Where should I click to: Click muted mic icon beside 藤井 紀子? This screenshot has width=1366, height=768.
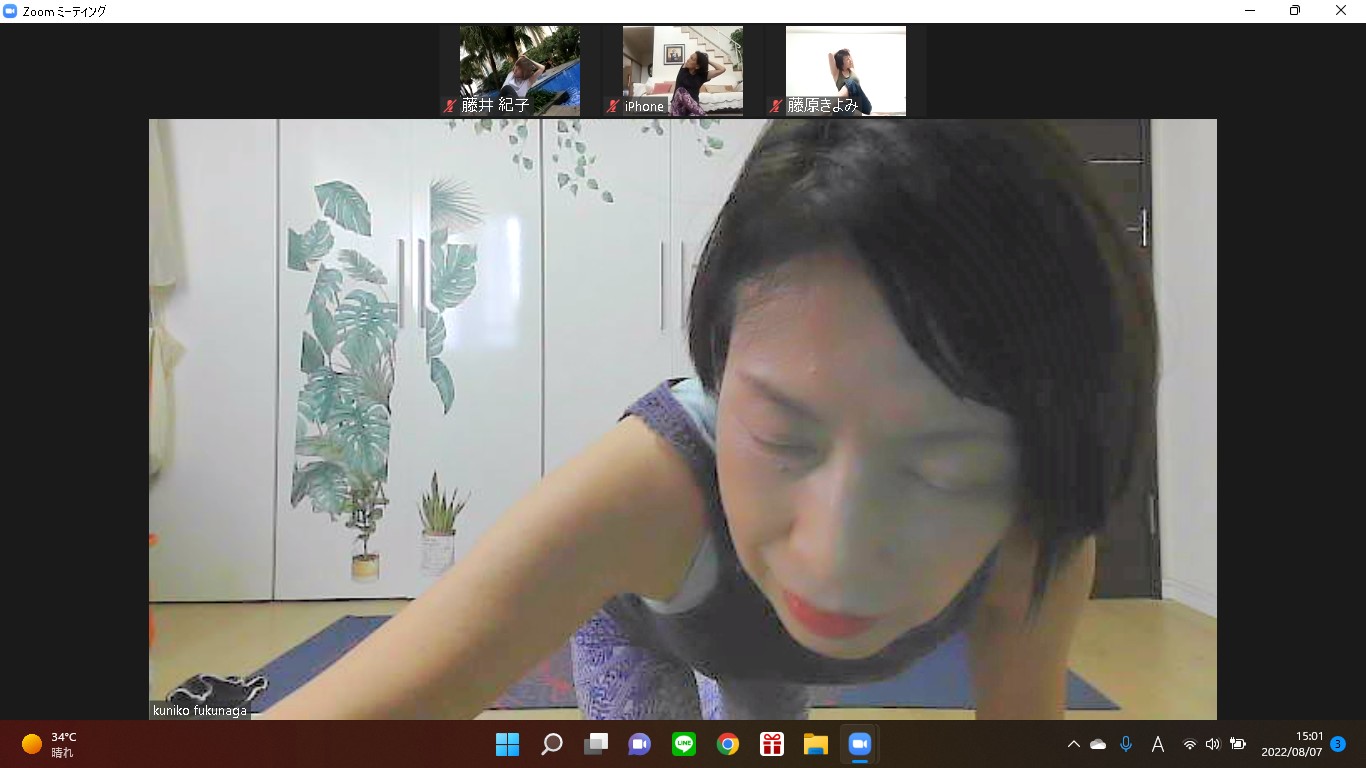click(x=451, y=106)
